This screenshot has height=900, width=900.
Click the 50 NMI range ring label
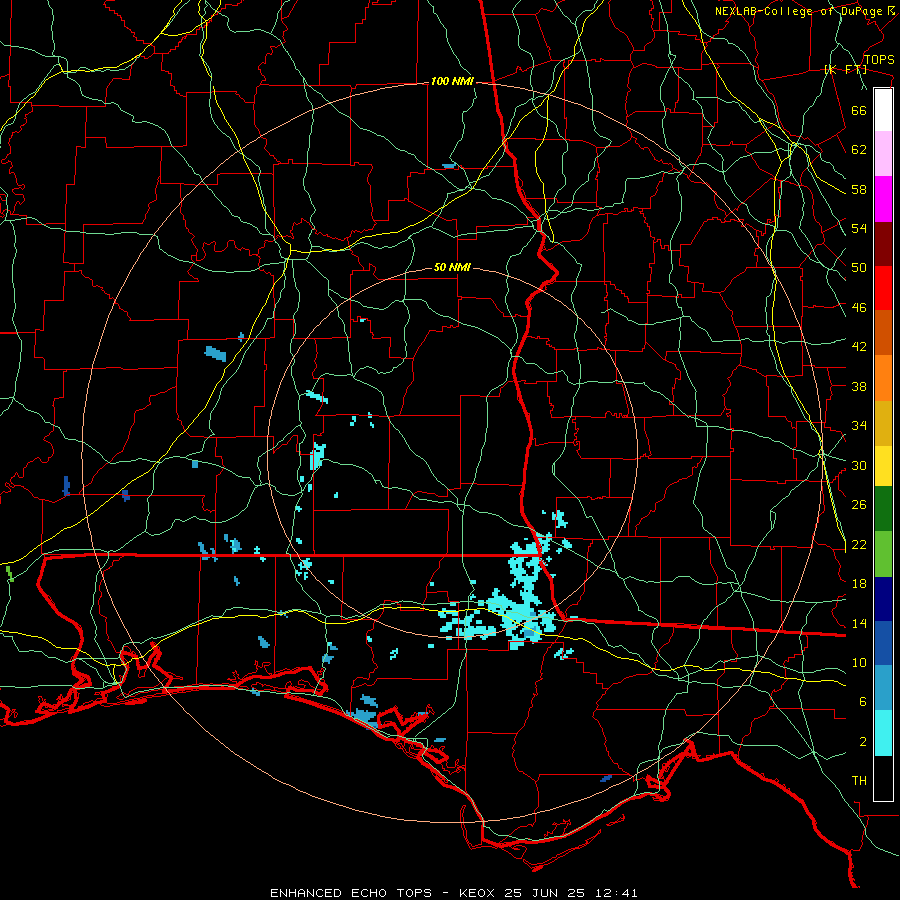452,267
